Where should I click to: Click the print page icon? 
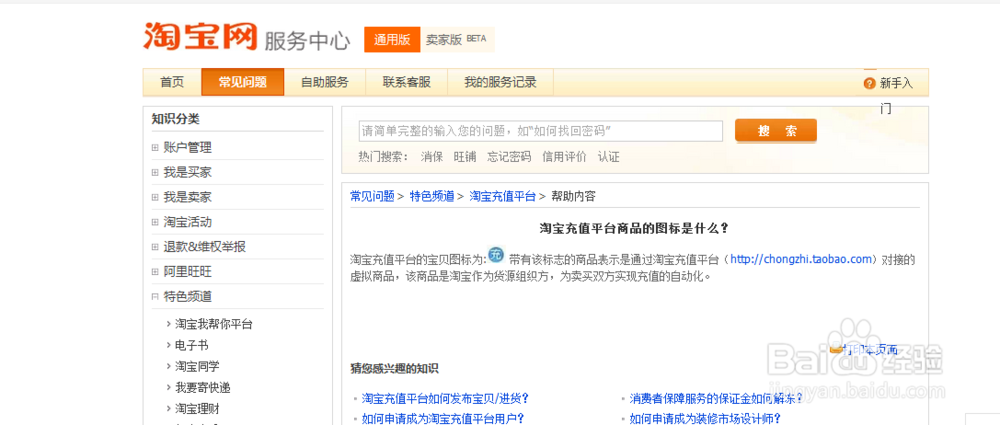coord(836,349)
